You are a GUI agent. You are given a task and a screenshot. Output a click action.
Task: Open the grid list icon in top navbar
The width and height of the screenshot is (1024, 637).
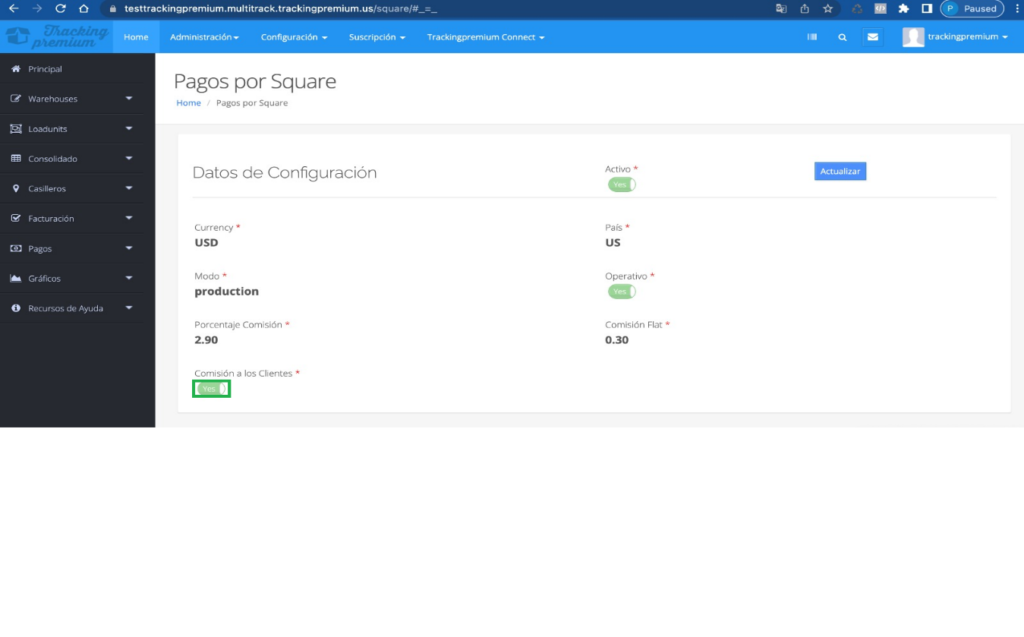[x=812, y=37]
